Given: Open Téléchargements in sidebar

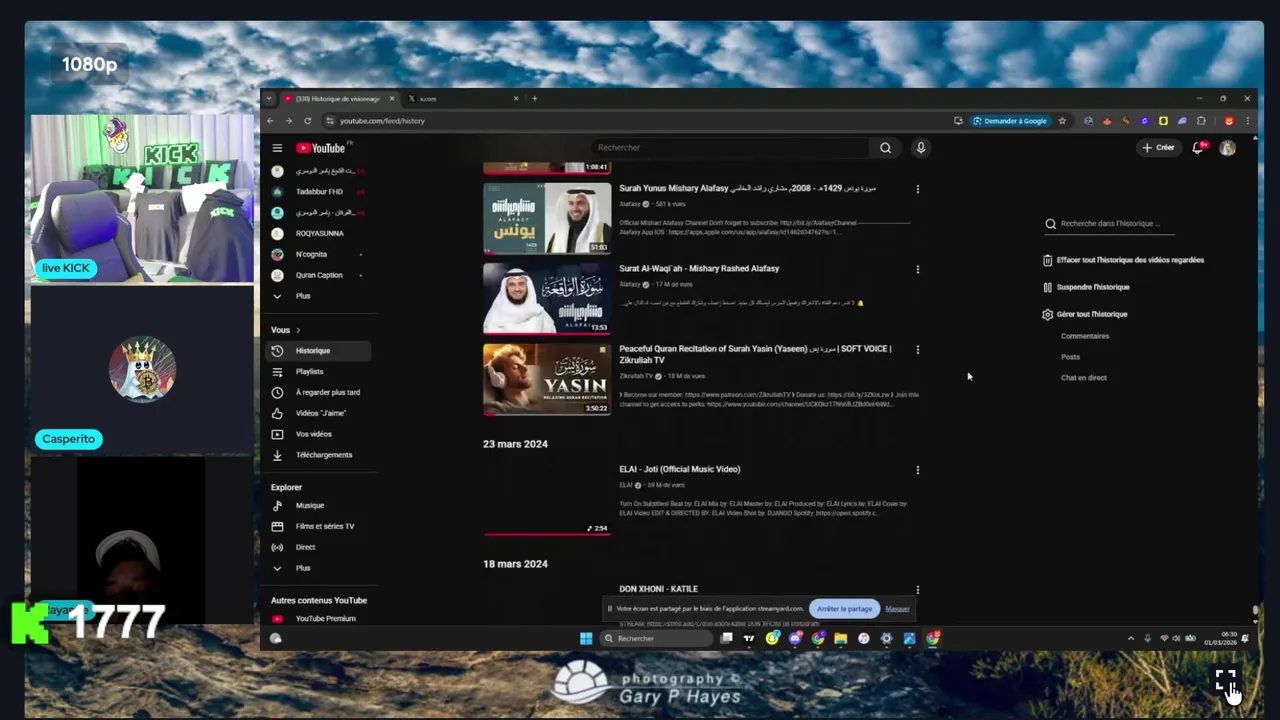Looking at the screenshot, I should pyautogui.click(x=318, y=455).
